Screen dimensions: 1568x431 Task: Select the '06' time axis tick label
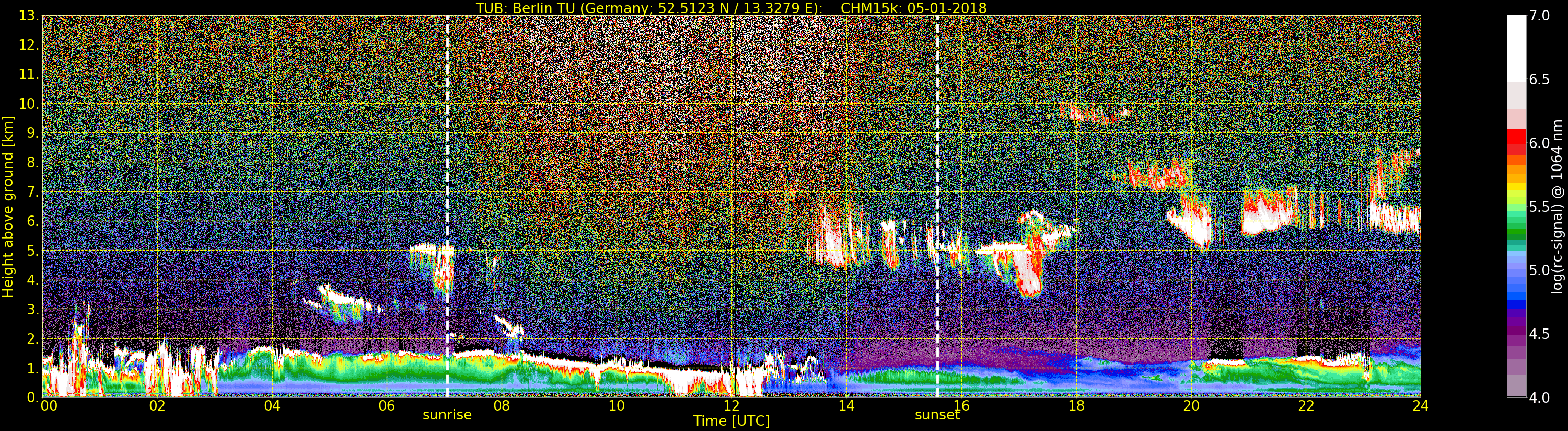pyautogui.click(x=387, y=405)
